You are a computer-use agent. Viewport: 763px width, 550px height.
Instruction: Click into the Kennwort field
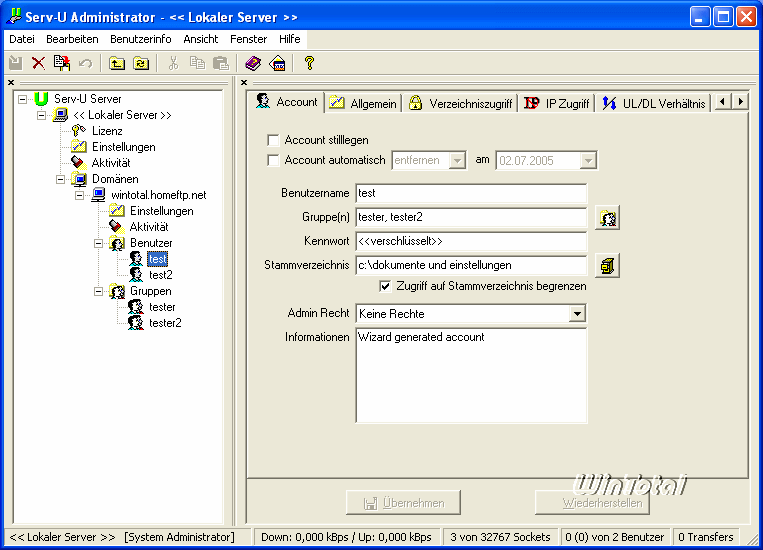click(471, 241)
